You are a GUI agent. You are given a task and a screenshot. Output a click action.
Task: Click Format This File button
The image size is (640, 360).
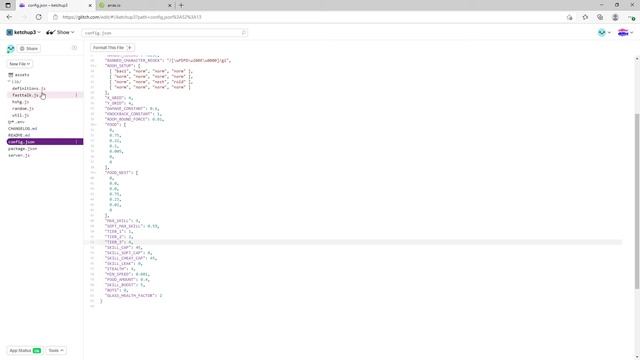[112, 48]
